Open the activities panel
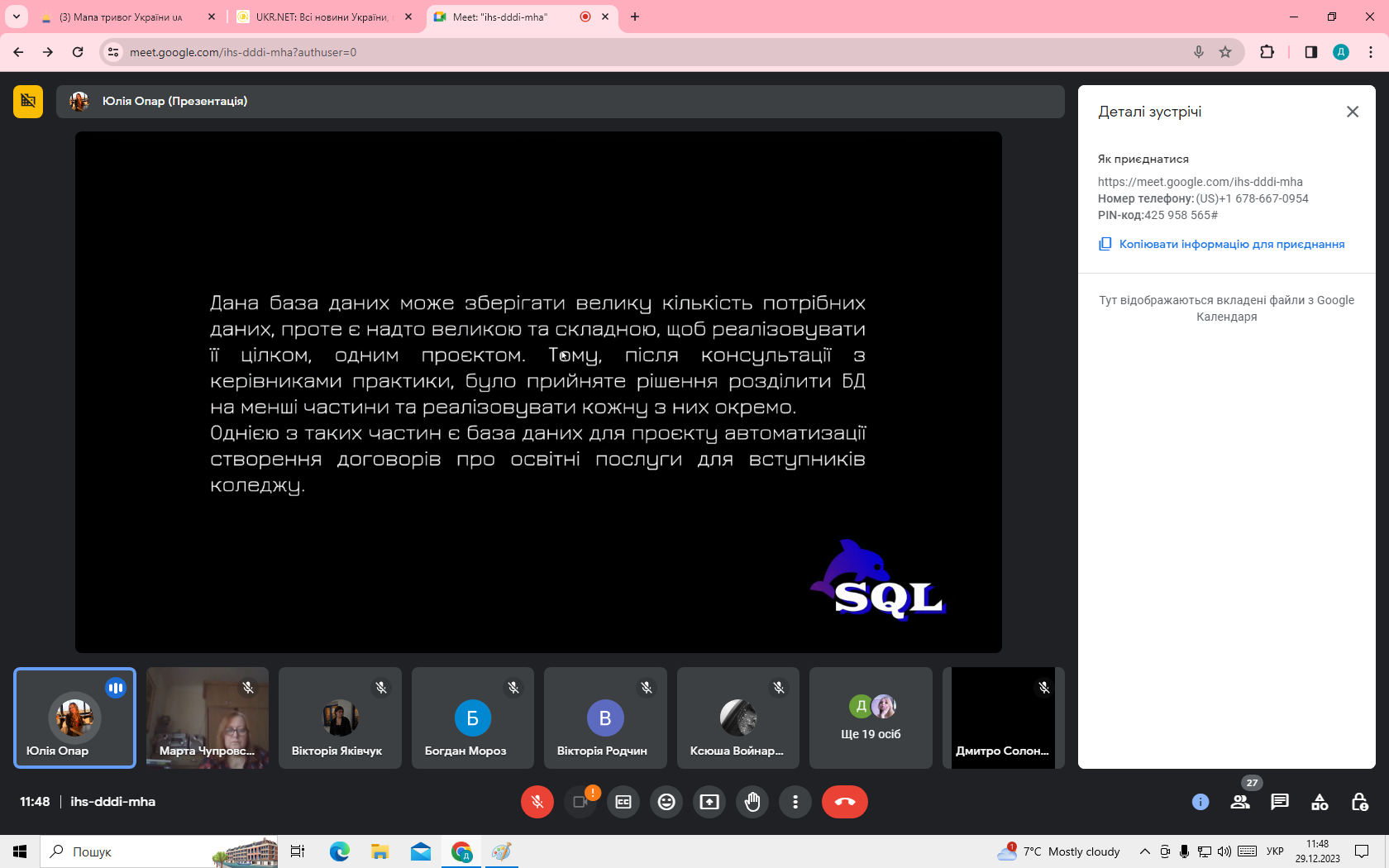 [x=1320, y=802]
